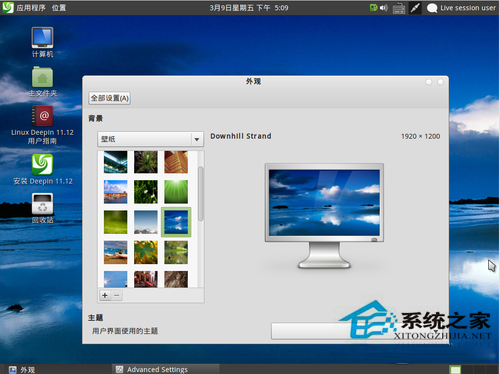Select the blue sky wallpaper in bottom row

[x=115, y=279]
